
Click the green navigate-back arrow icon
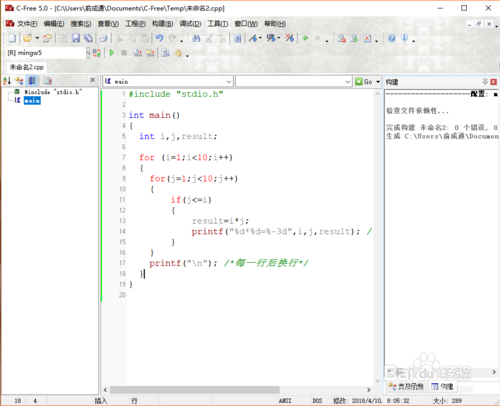[x=305, y=38]
